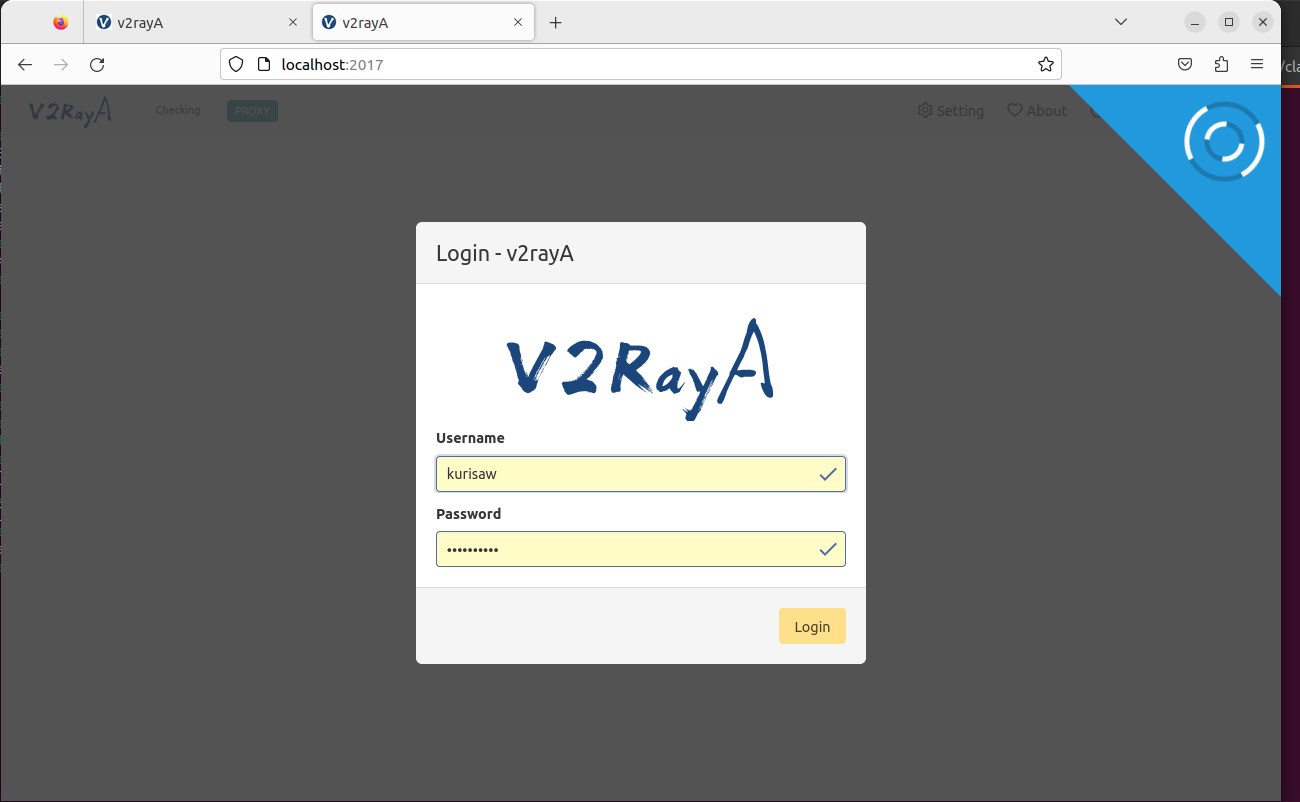Image resolution: width=1300 pixels, height=802 pixels.
Task: Click the V2RayA logo in header
Action: coord(70,111)
